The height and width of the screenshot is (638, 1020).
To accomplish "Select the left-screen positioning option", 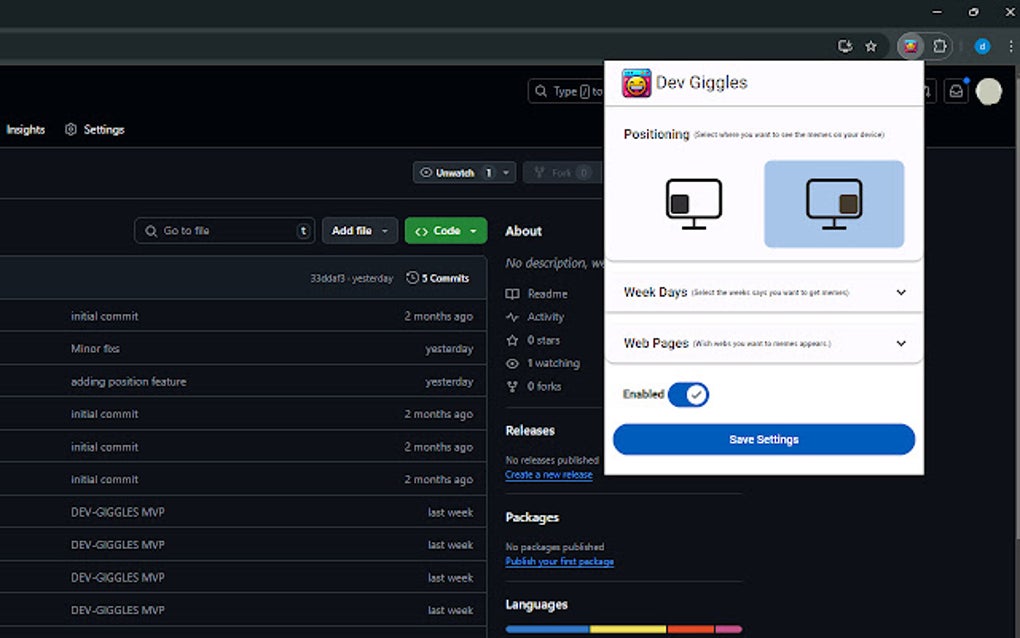I will click(693, 203).
